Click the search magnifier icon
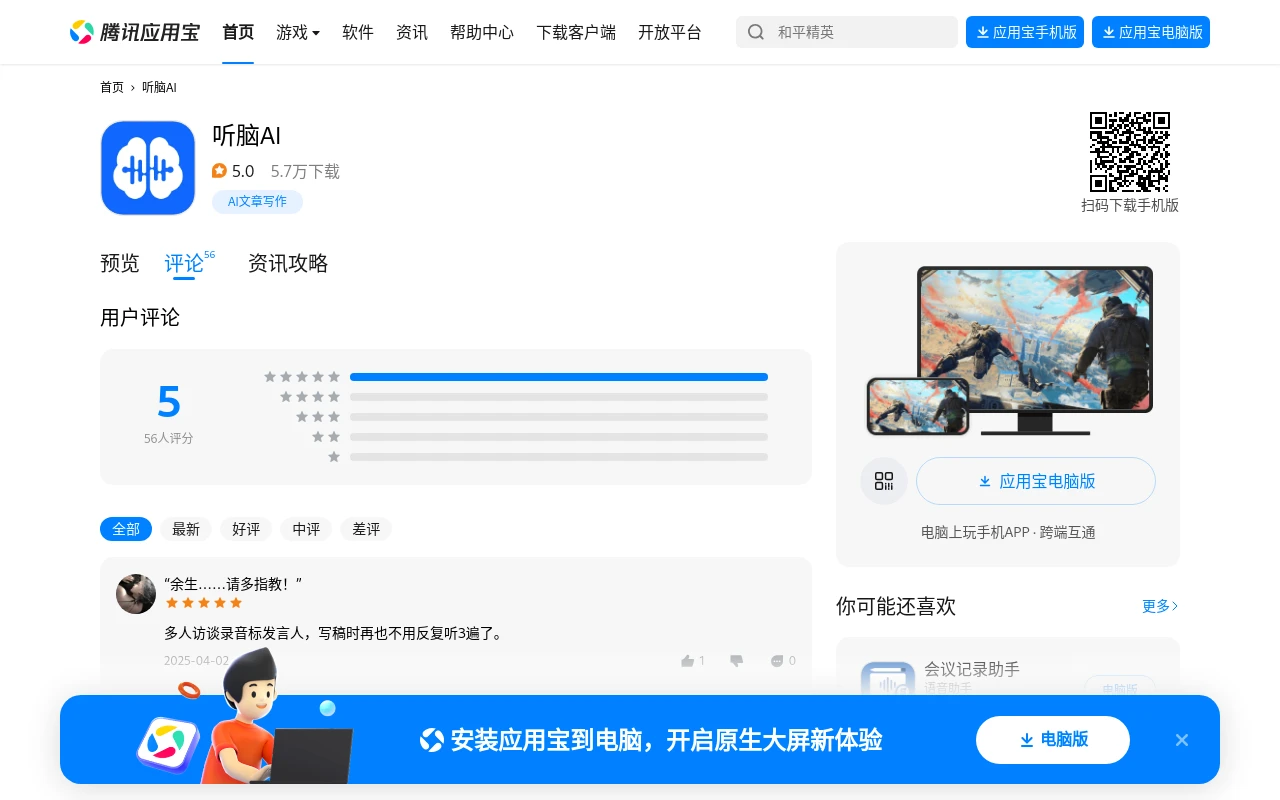The height and width of the screenshot is (800, 1280). tap(756, 32)
